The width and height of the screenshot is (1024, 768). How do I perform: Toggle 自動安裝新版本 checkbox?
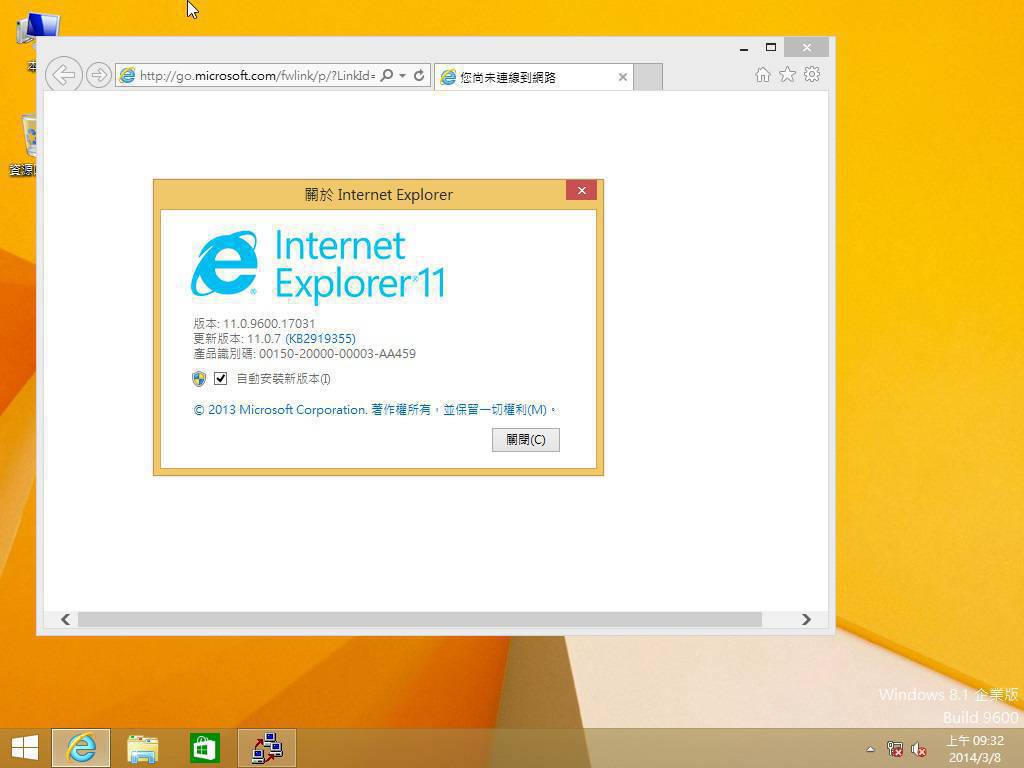221,378
